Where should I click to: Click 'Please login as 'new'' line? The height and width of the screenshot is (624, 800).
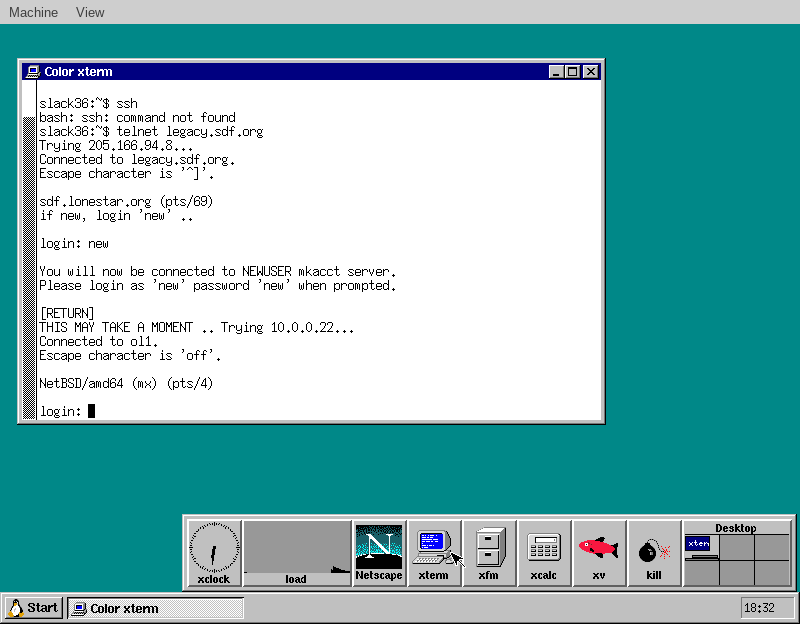tap(218, 286)
